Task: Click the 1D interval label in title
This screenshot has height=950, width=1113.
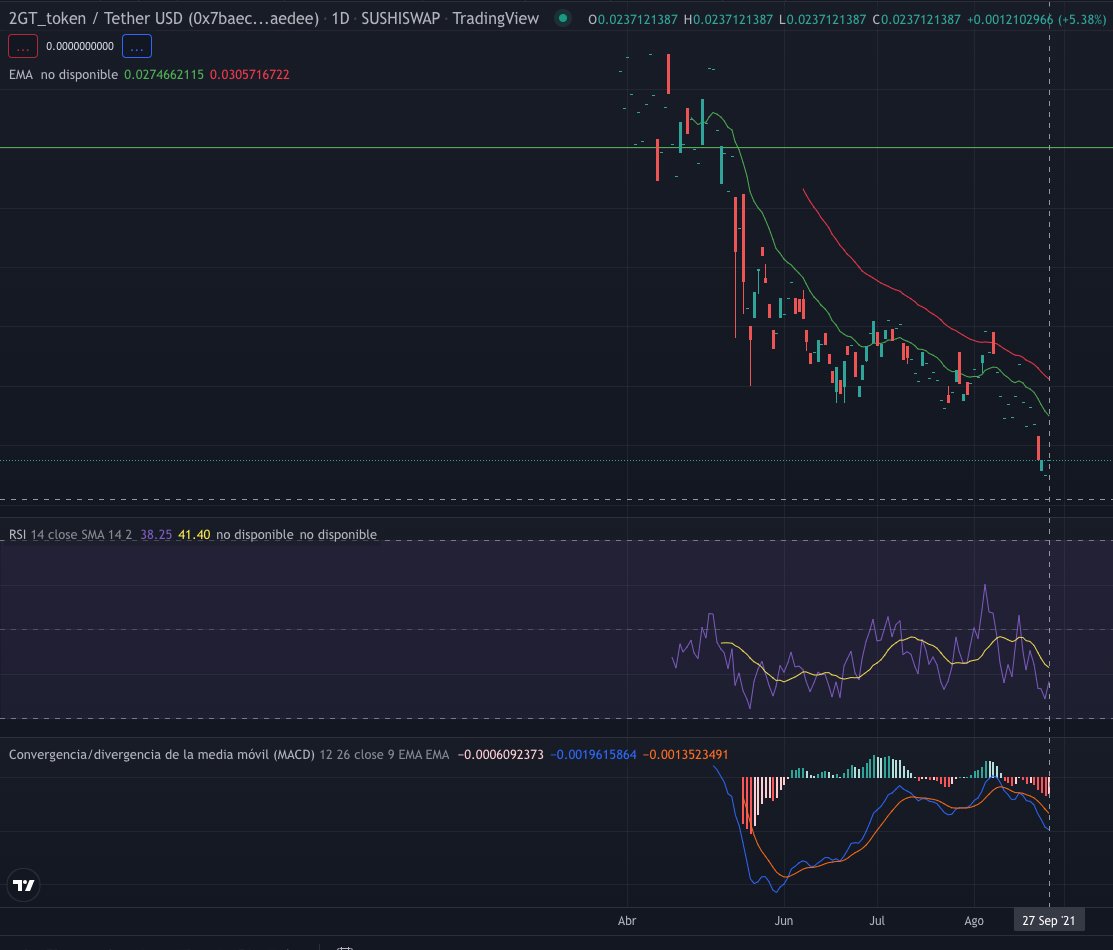Action: coord(341,18)
